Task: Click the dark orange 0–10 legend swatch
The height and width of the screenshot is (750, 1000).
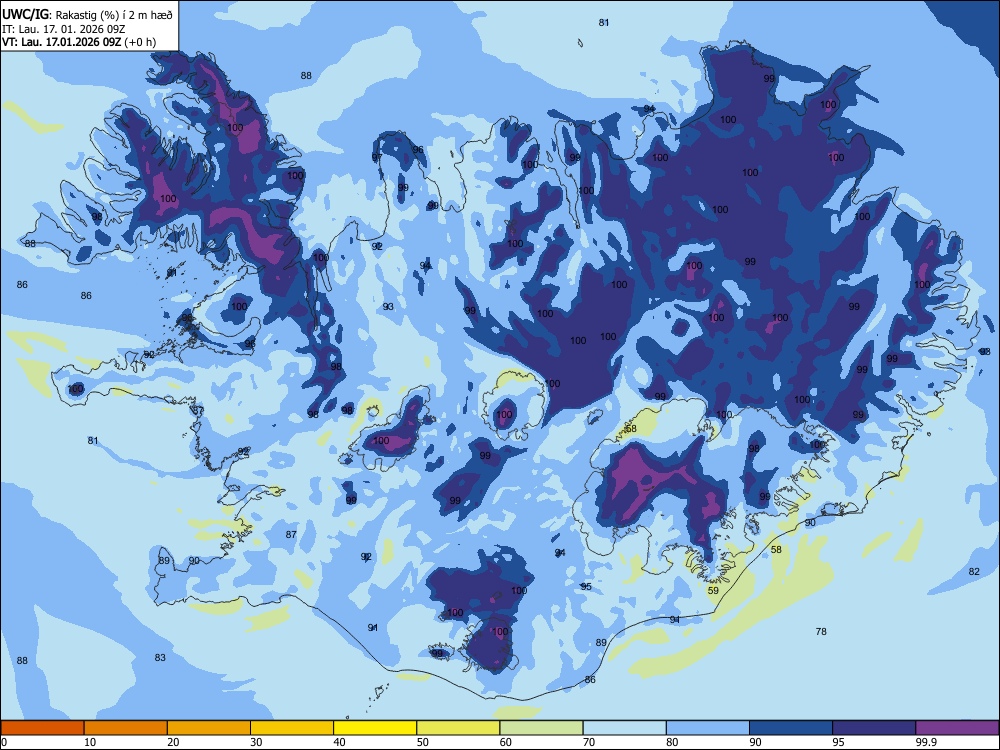Action: [42, 728]
